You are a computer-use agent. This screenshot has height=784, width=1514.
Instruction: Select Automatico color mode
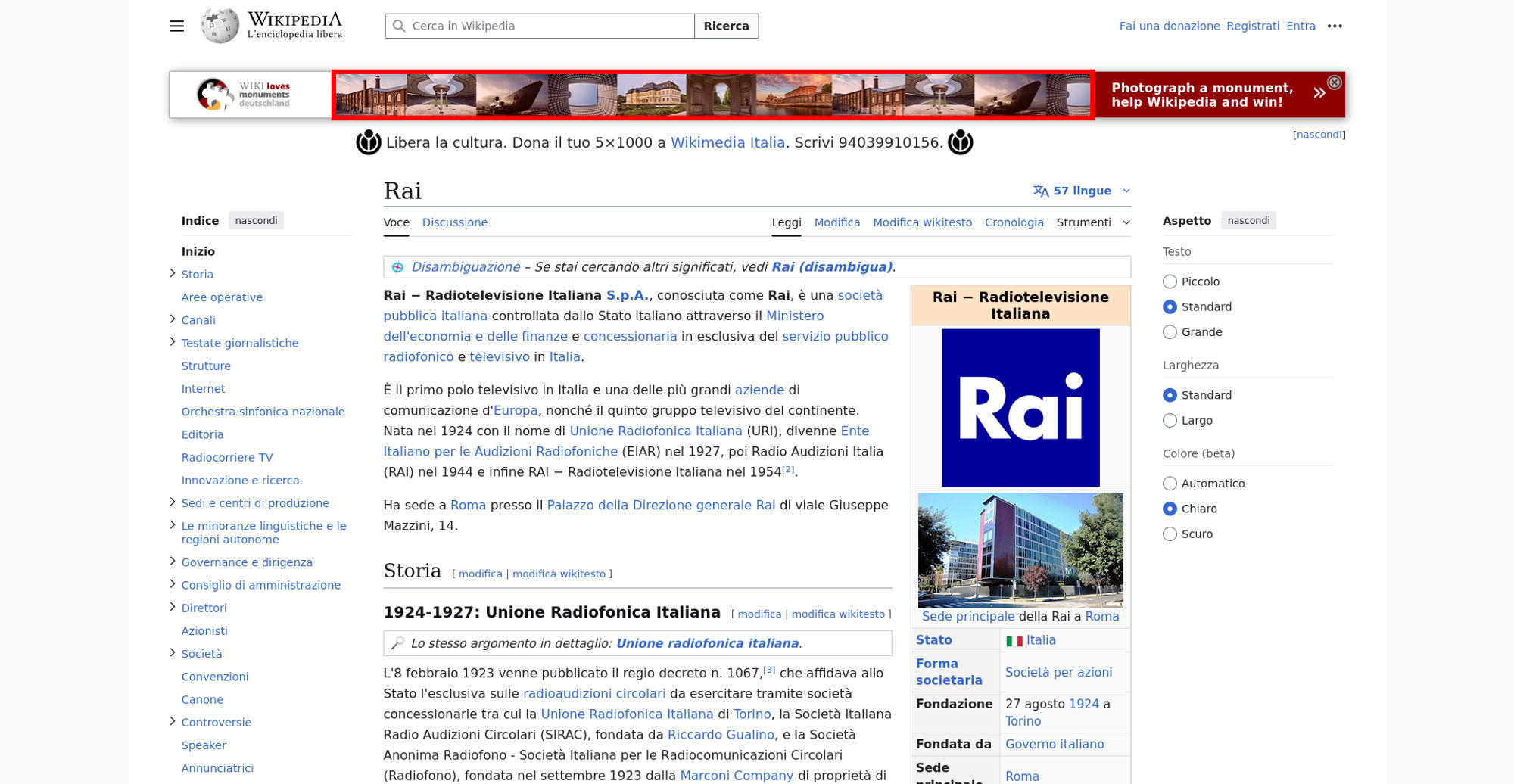coord(1170,484)
